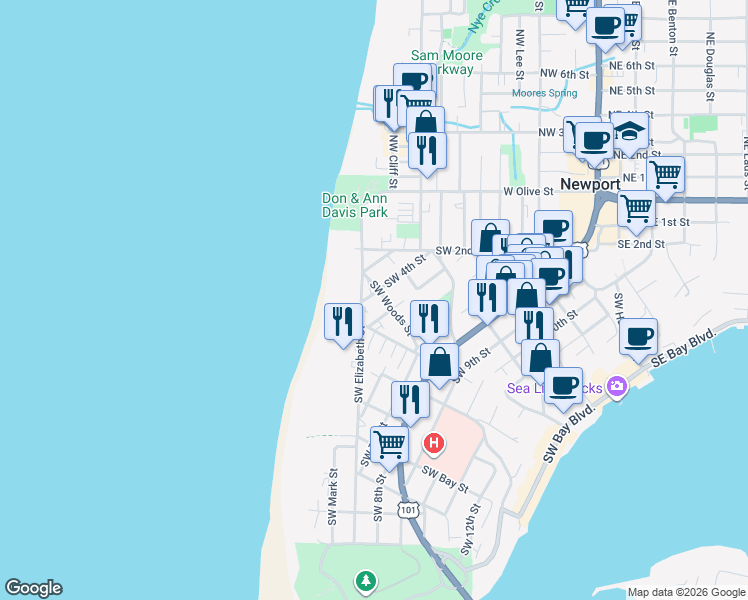Click the SW Mark St street label
748x600 pixels.
(332, 497)
